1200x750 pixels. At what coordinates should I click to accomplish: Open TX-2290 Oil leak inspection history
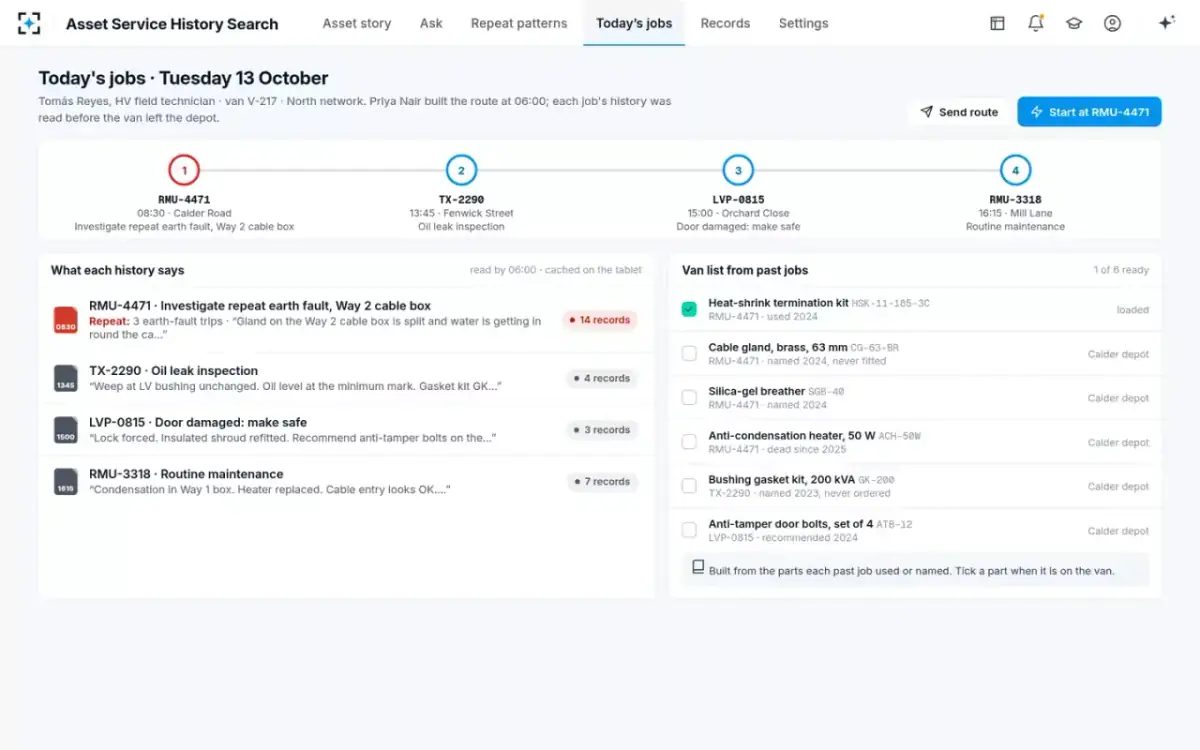click(x=346, y=378)
